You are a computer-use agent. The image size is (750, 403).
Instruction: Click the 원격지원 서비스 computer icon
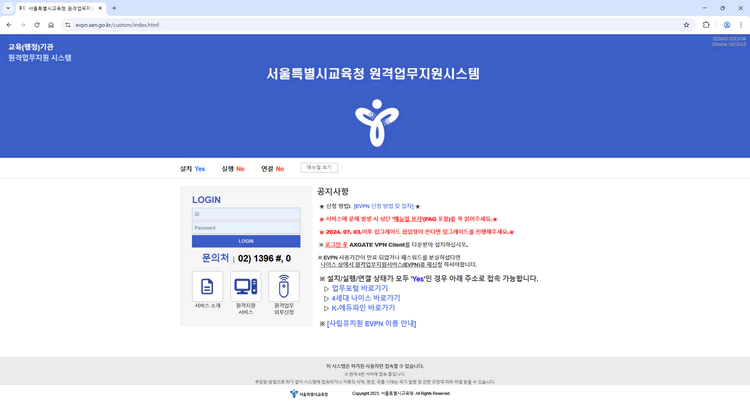246,286
